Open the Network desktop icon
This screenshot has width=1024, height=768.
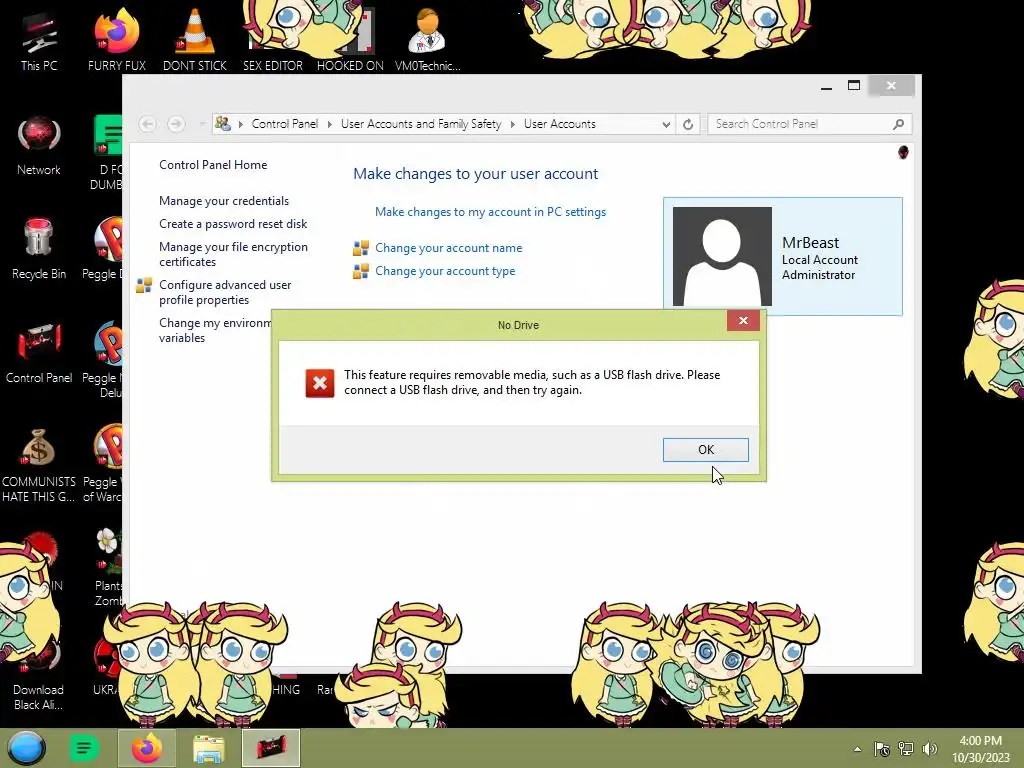[39, 146]
